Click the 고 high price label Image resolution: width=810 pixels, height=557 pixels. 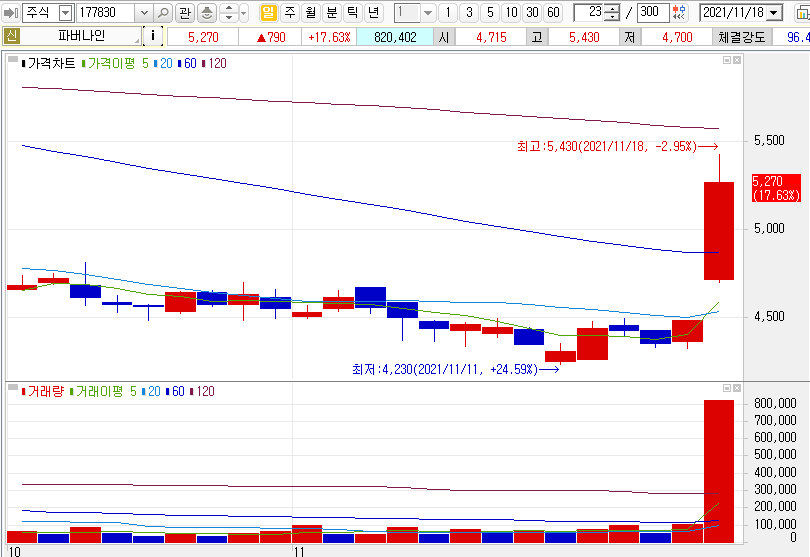(x=537, y=37)
